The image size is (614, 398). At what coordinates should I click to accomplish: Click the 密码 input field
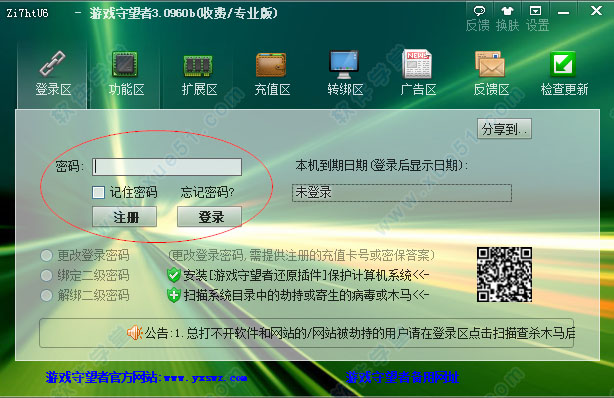[x=167, y=167]
